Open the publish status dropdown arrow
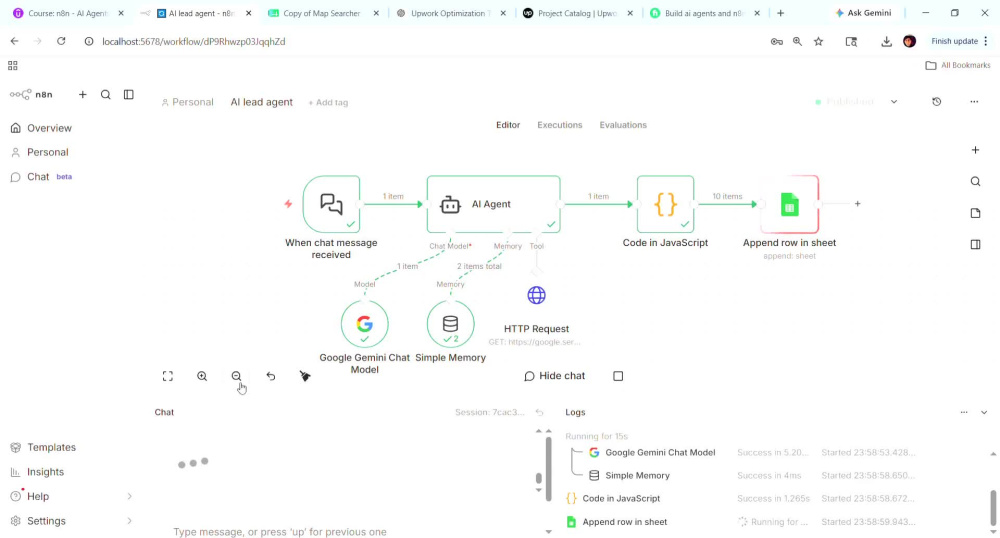 pos(894,102)
